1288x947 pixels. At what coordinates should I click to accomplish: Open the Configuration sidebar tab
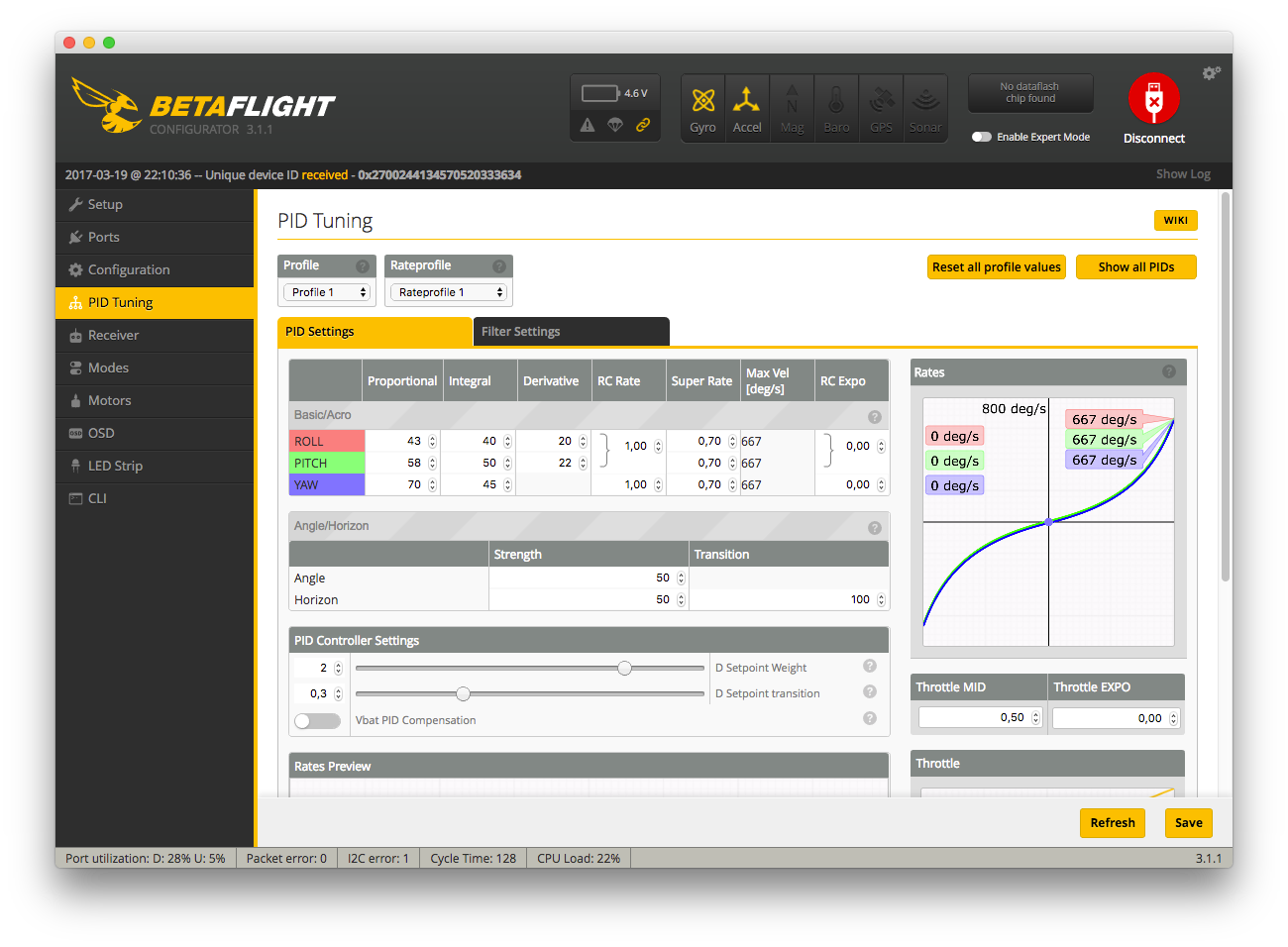(x=155, y=269)
